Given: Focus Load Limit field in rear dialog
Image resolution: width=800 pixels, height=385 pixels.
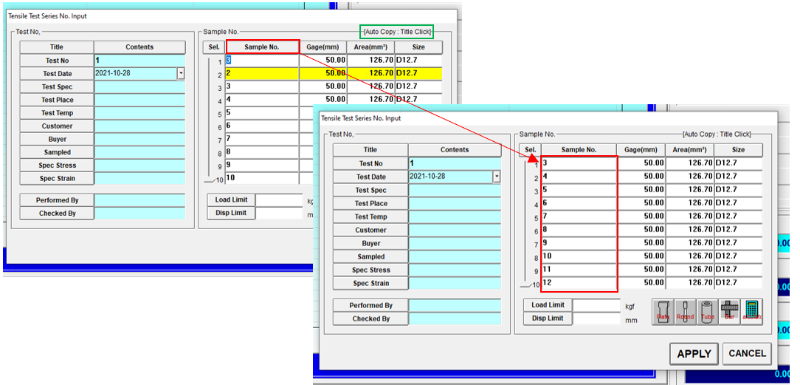Looking at the screenshot, I should (x=279, y=200).
